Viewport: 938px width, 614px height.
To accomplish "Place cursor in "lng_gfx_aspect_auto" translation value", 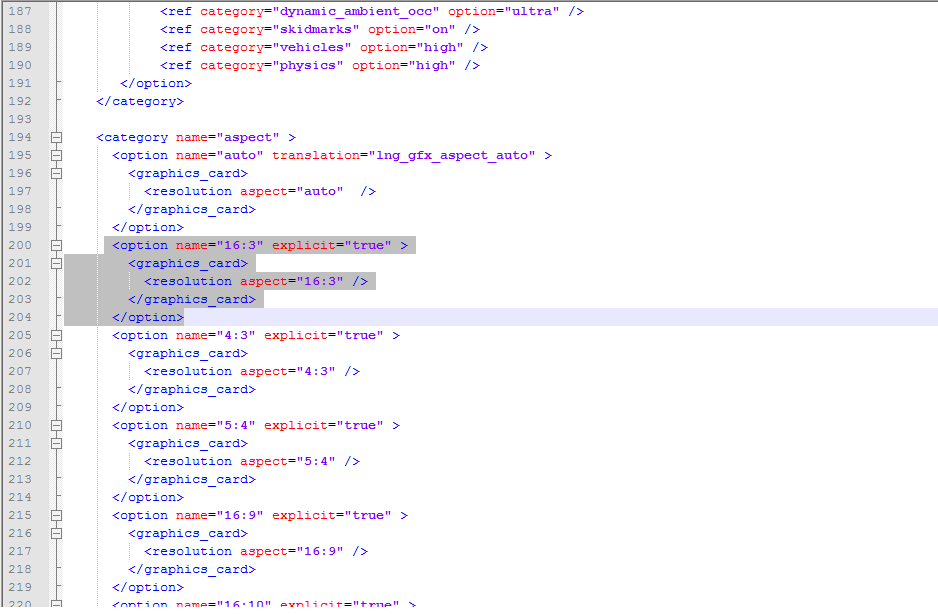I will coord(452,156).
